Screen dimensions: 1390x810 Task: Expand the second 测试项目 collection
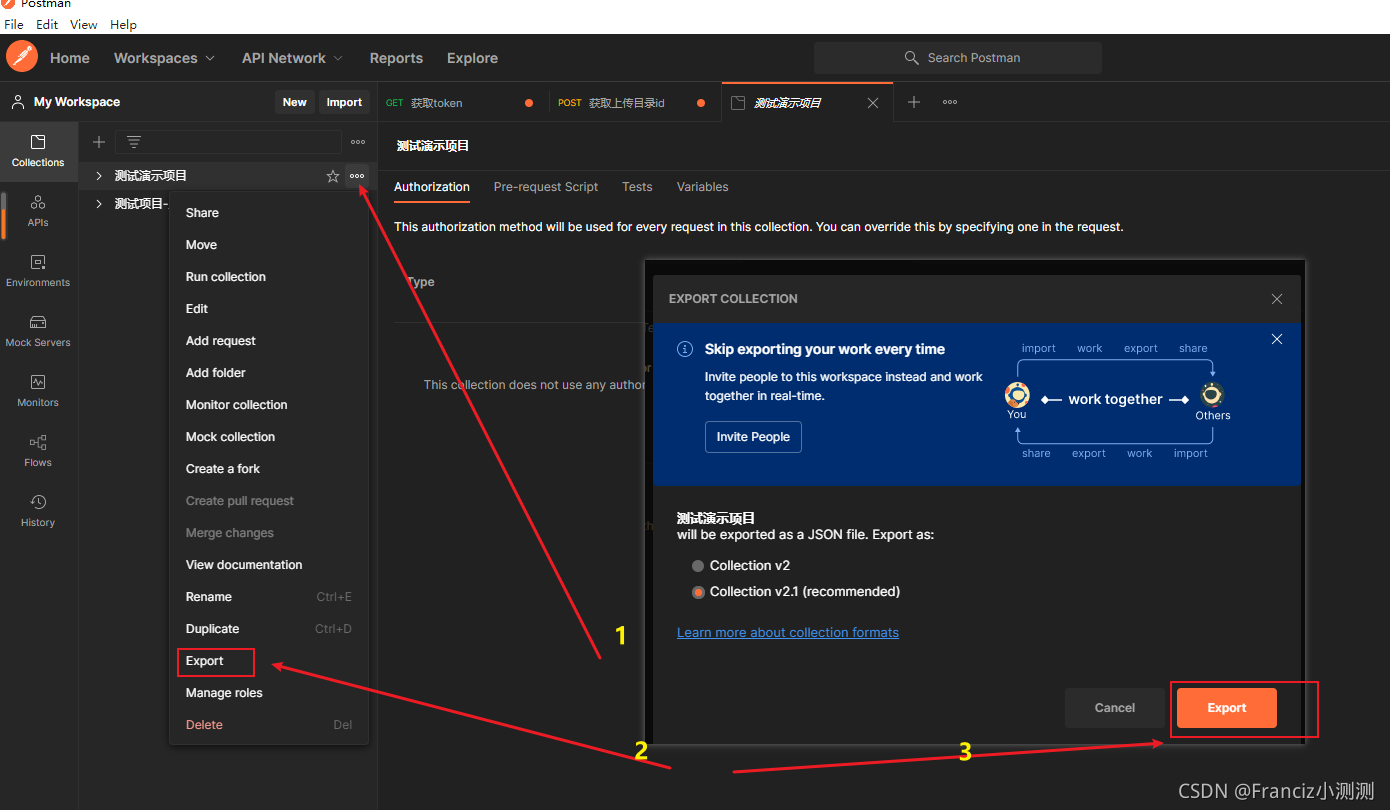coord(99,204)
